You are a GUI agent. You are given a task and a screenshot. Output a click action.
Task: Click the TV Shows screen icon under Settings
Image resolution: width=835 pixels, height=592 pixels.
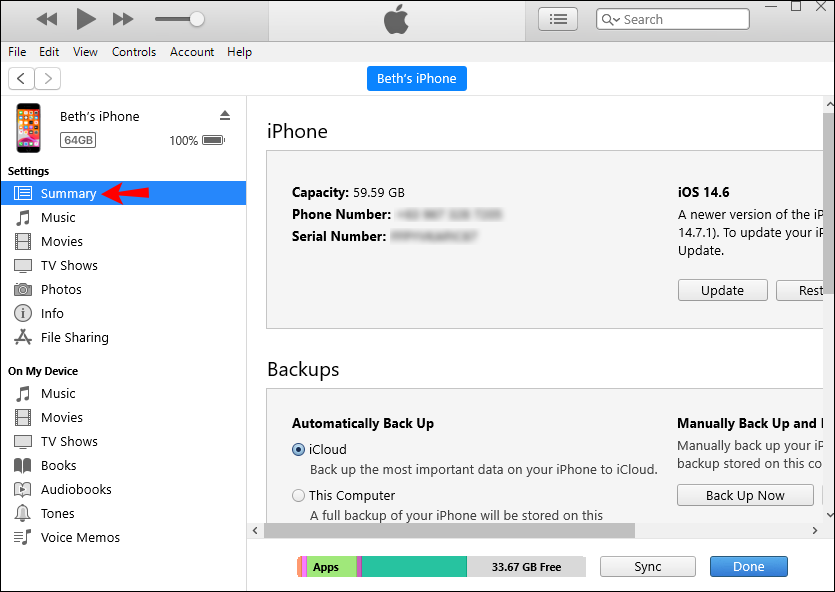point(23,265)
